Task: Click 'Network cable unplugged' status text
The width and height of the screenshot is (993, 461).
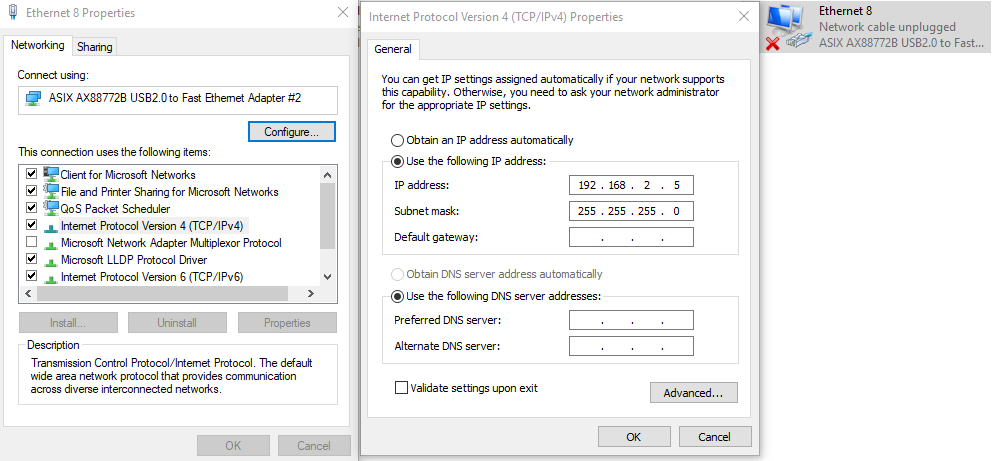Action: [x=887, y=27]
